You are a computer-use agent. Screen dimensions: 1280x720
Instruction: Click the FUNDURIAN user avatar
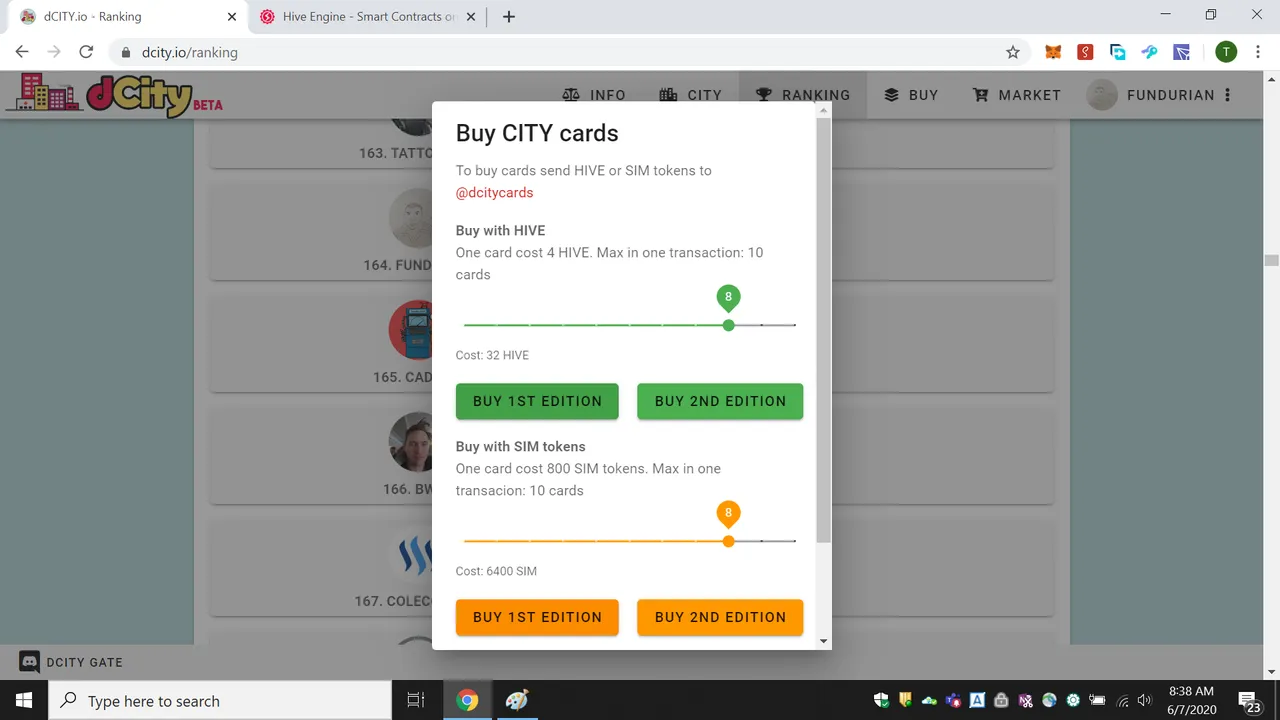1102,95
